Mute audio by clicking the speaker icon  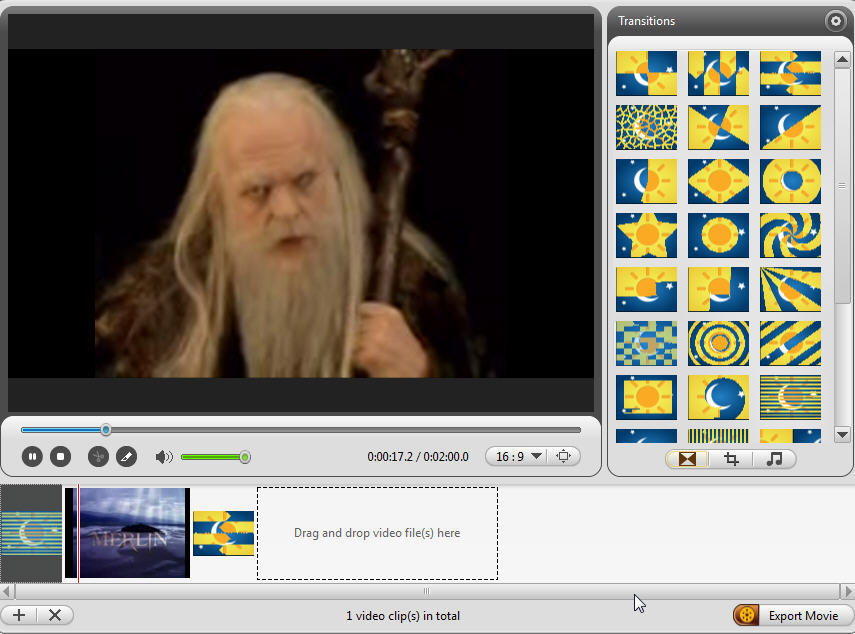click(x=163, y=457)
